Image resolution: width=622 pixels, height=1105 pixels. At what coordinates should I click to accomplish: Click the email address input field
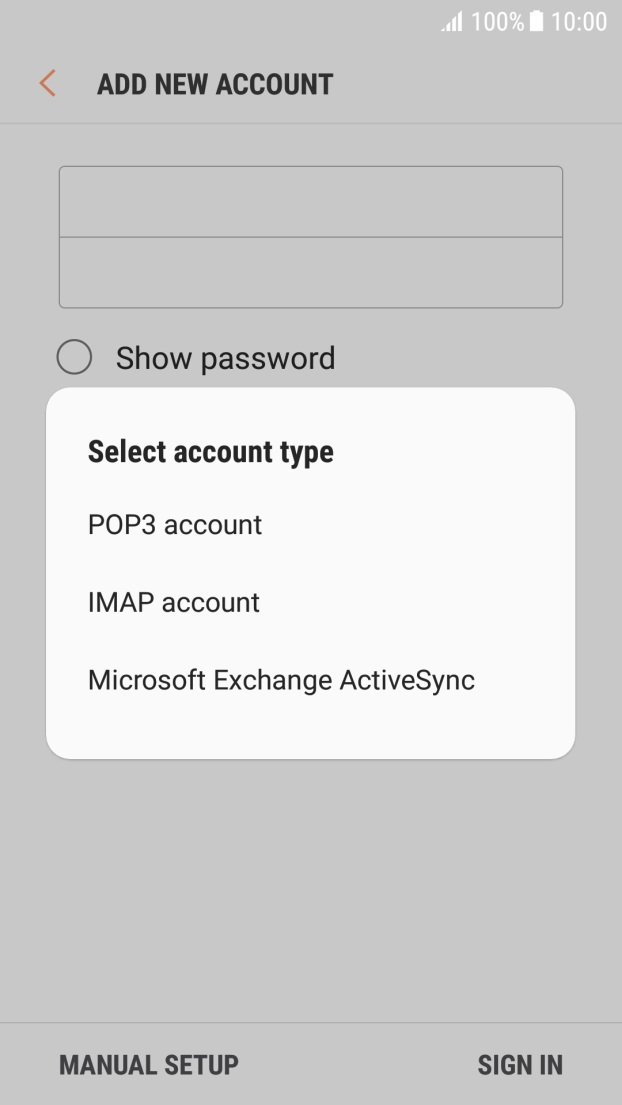[311, 201]
